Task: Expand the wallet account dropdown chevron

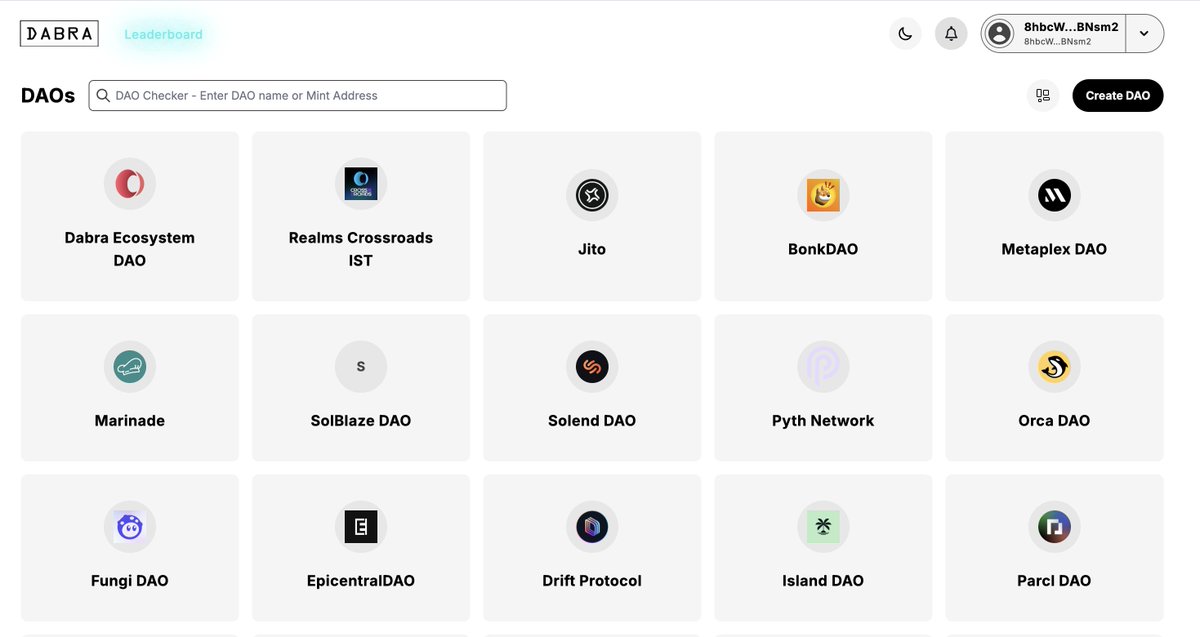Action: (1144, 34)
